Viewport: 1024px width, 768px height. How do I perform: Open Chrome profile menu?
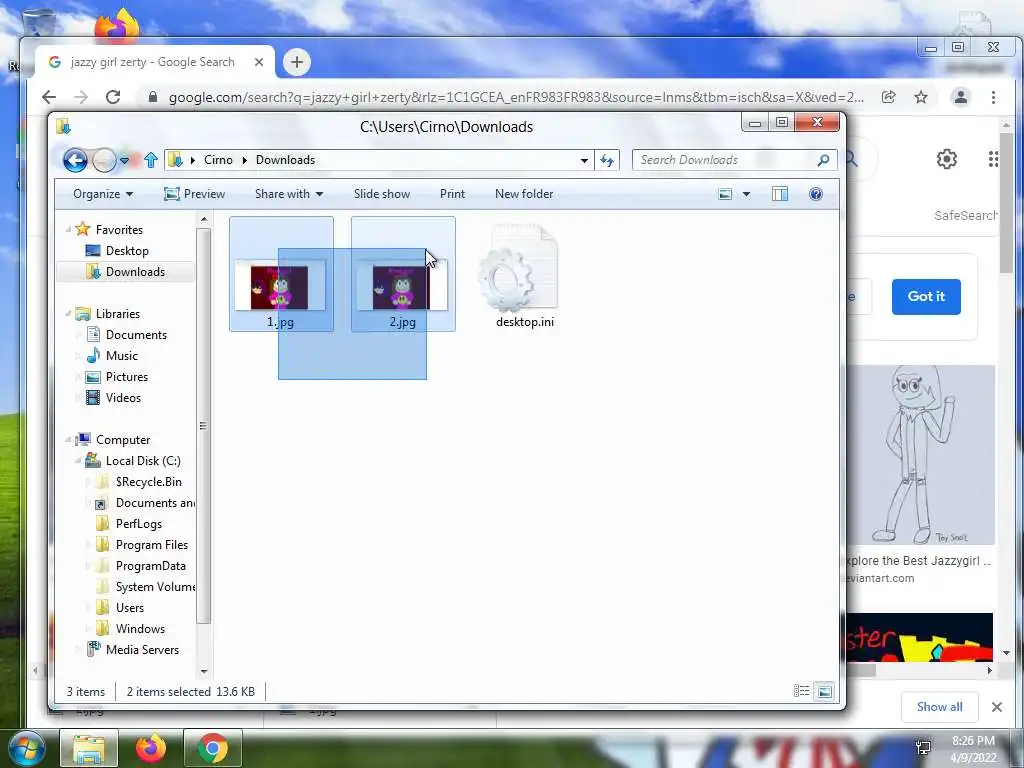click(961, 97)
